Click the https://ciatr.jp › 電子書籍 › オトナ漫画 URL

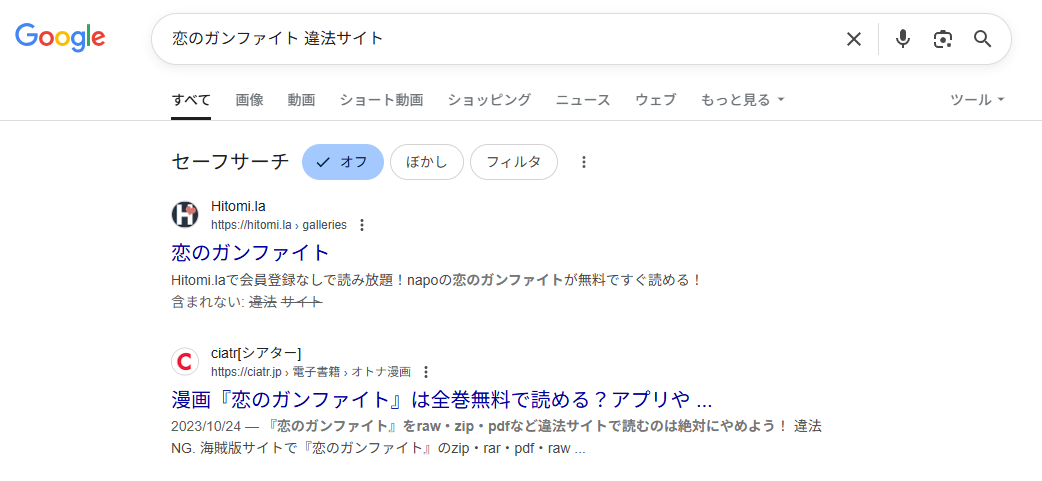pyautogui.click(x=311, y=371)
